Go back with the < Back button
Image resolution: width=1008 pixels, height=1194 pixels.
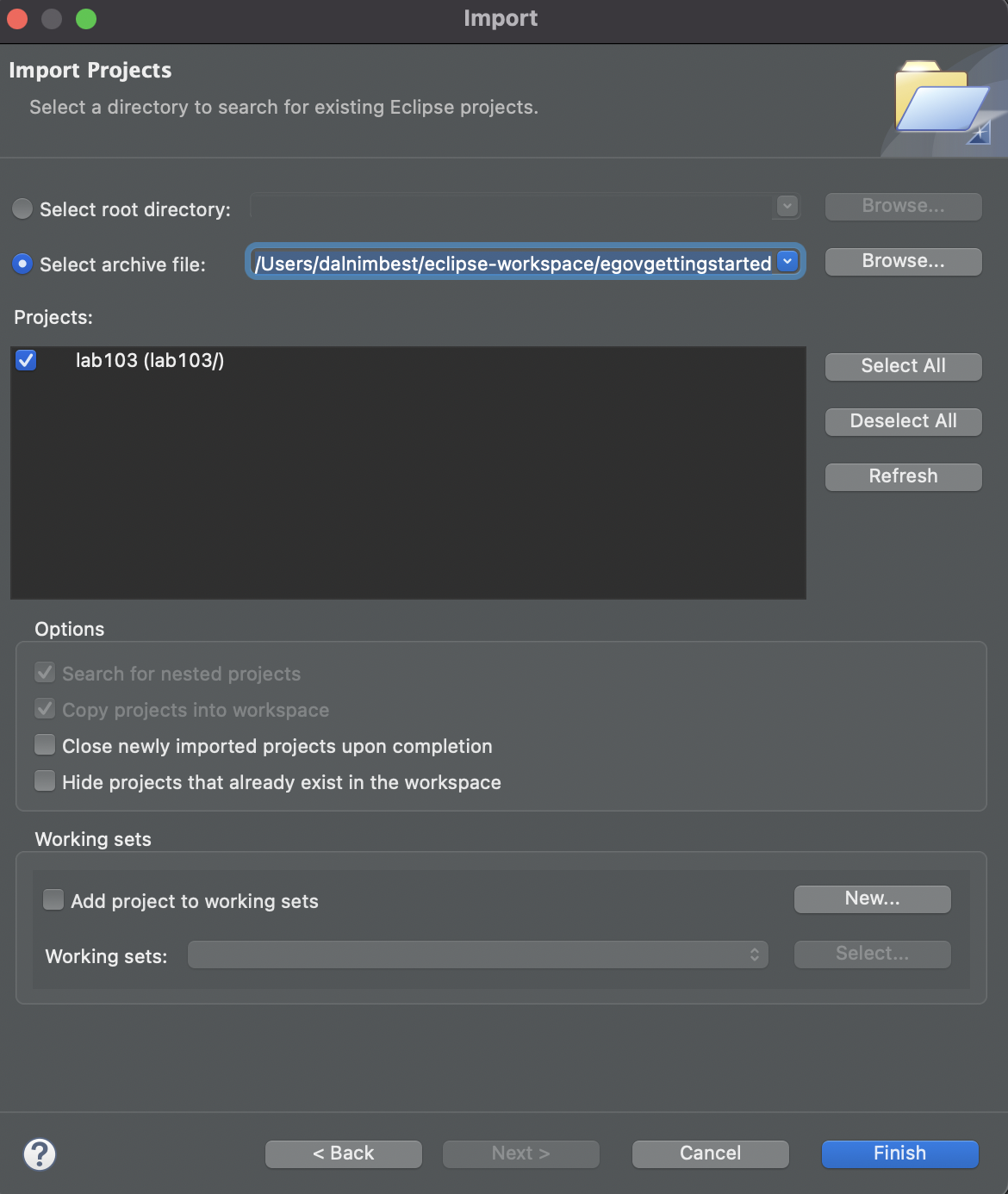pyautogui.click(x=343, y=1154)
